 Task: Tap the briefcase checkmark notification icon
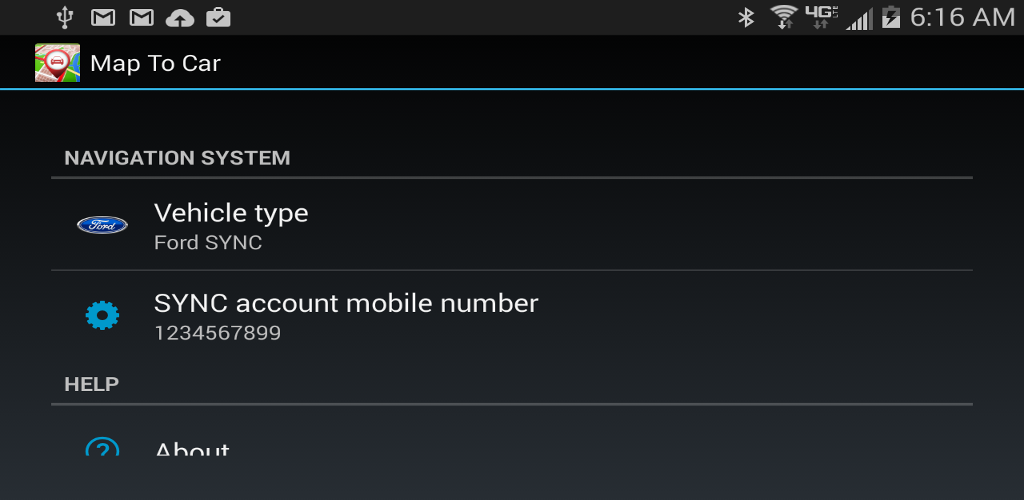pyautogui.click(x=218, y=18)
